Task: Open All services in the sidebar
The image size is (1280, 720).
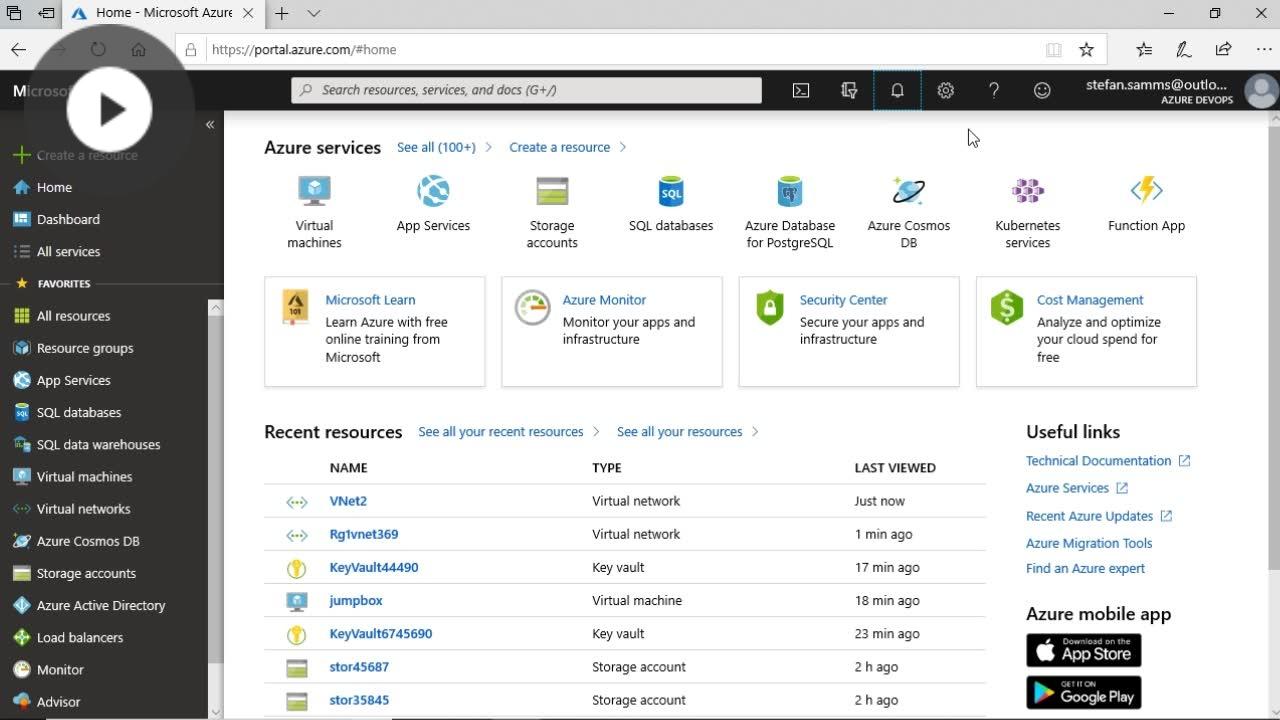Action: point(68,251)
